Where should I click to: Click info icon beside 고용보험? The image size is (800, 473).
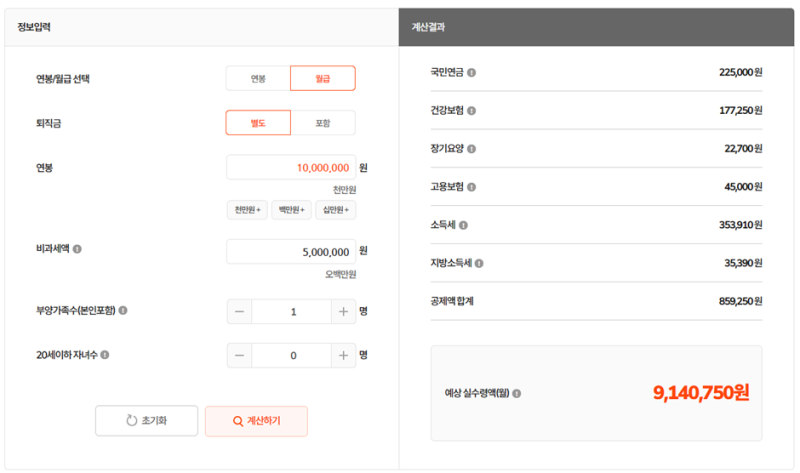coord(471,187)
